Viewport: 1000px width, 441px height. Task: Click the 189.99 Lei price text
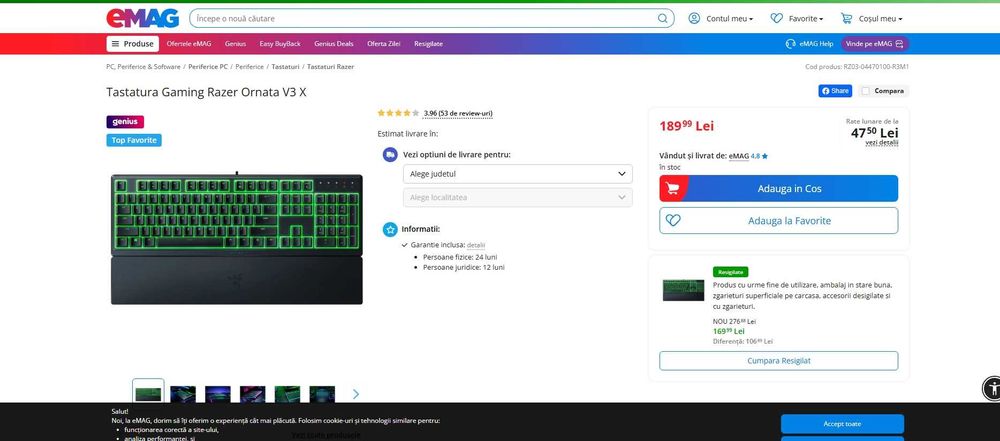pos(686,126)
